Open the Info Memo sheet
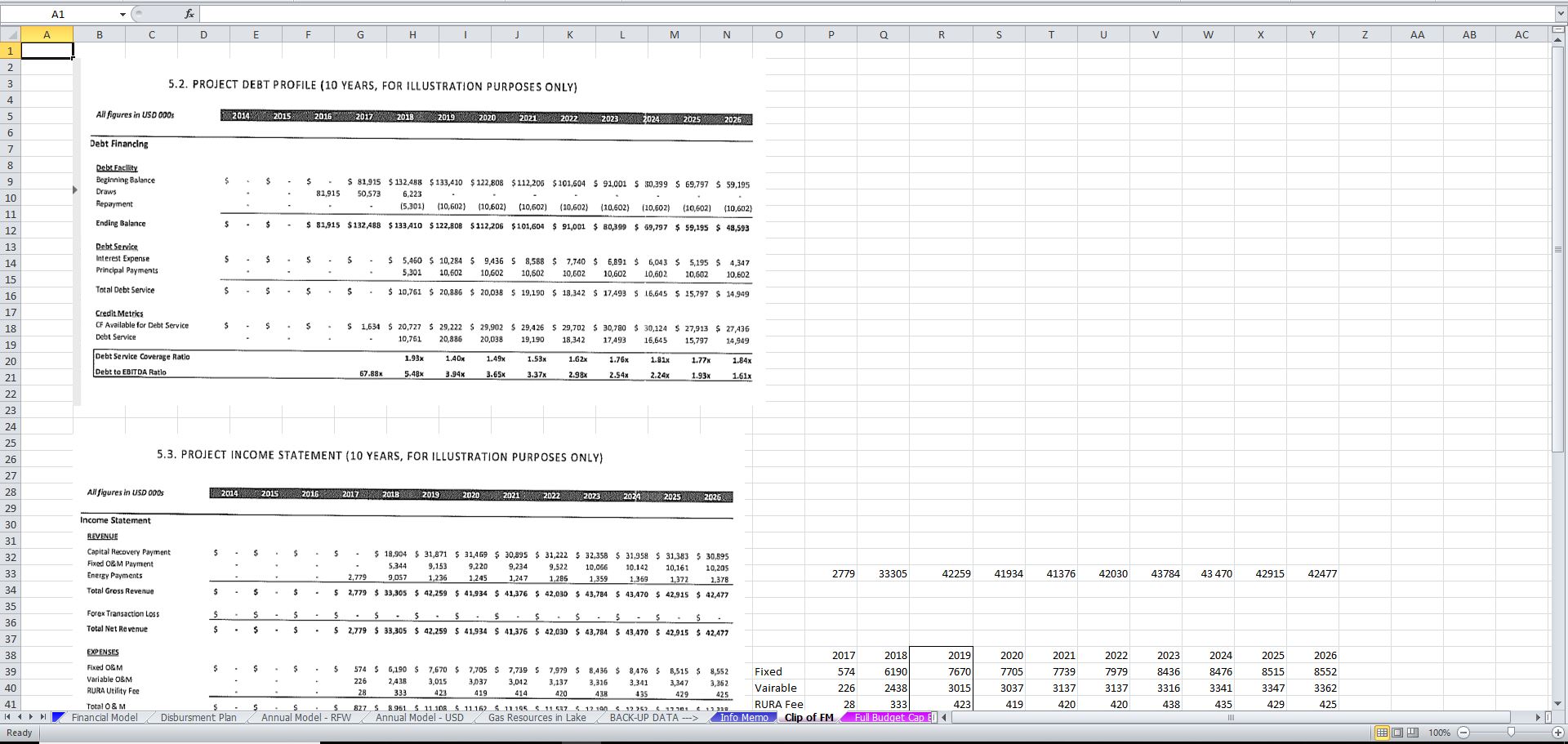This screenshot has width=1568, height=744. pos(742,718)
